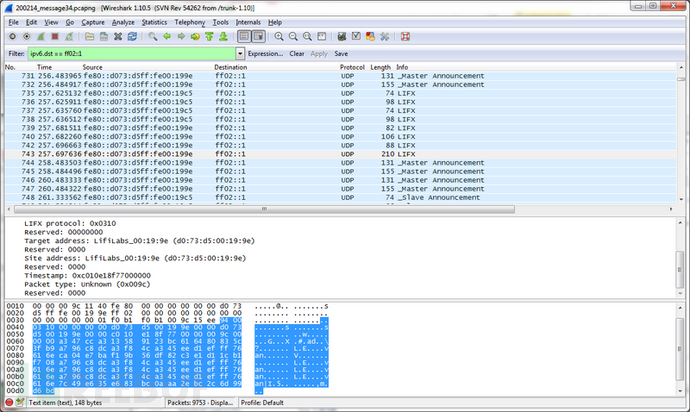Edit display filters icon
This screenshot has height=412, width=690.
(x=356, y=37)
